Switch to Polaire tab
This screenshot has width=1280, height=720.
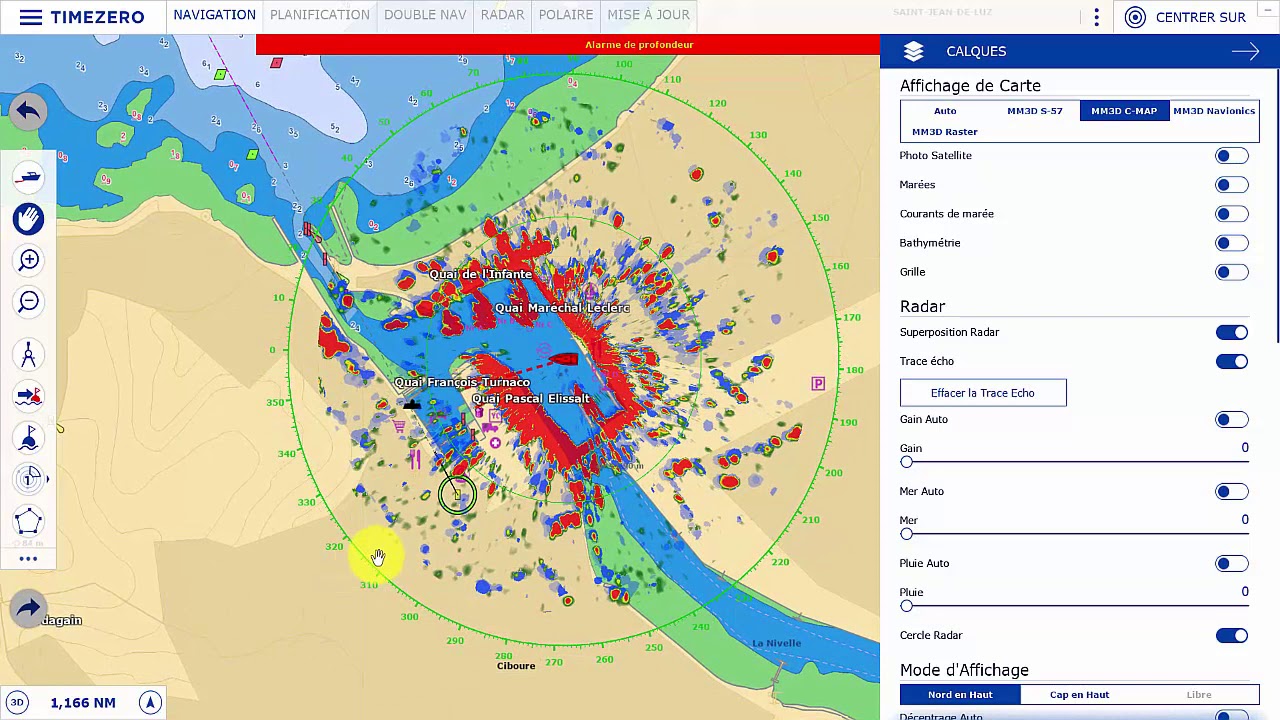[566, 15]
